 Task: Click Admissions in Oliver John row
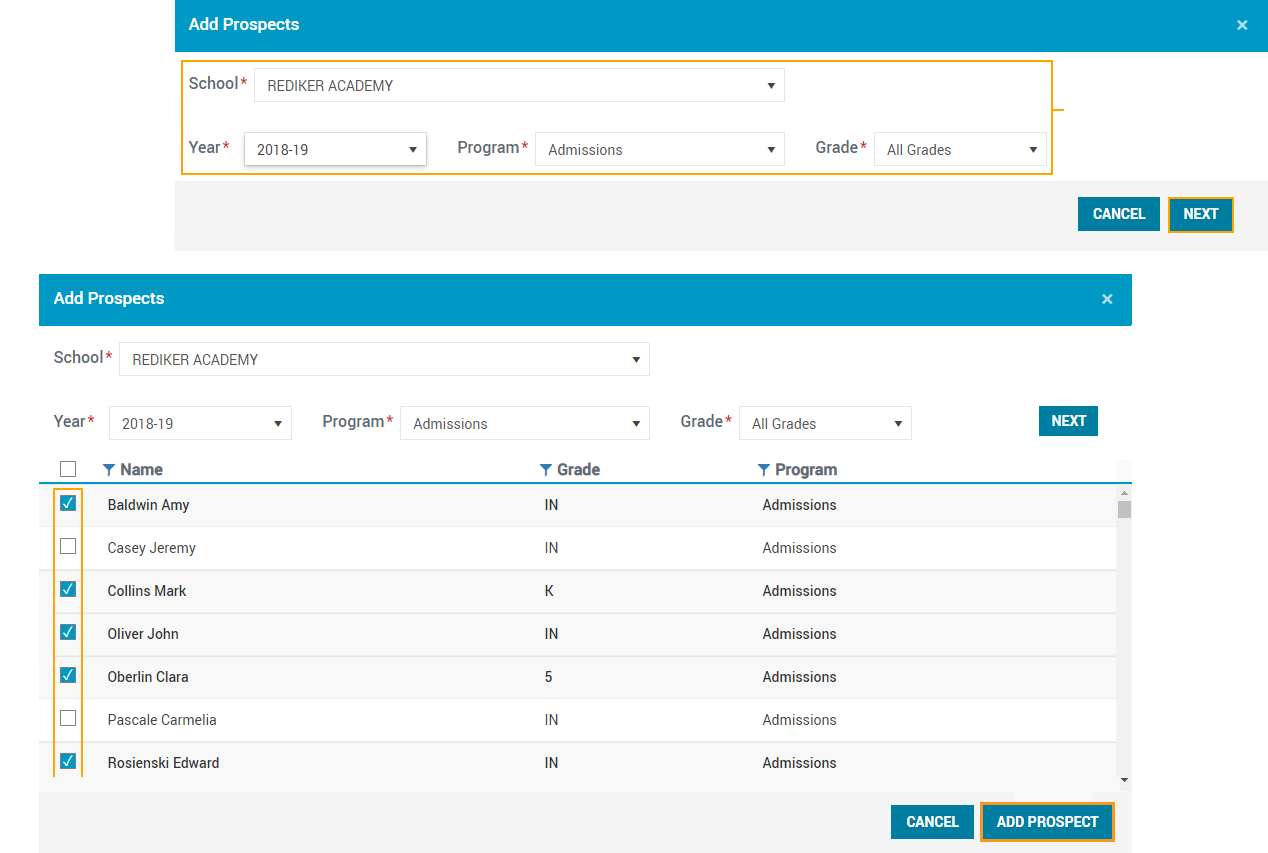click(x=799, y=634)
